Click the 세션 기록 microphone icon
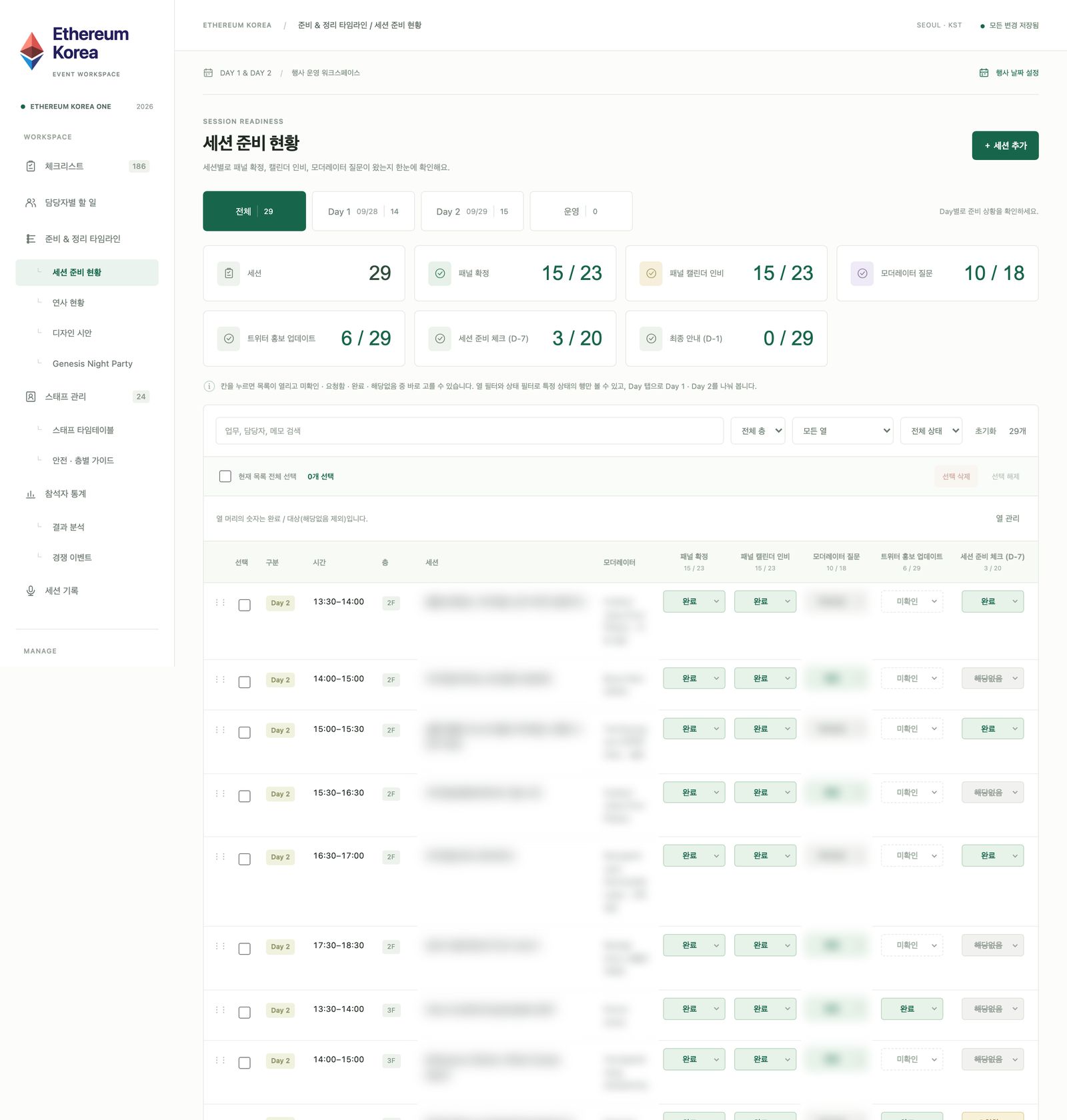1067x1120 pixels. 31,591
